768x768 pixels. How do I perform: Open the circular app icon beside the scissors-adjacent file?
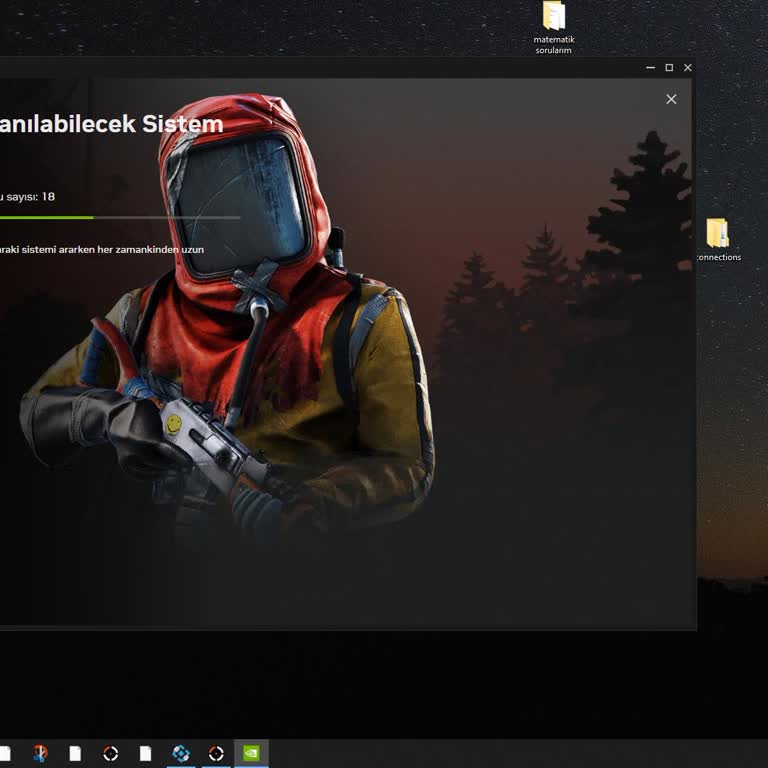[111, 753]
